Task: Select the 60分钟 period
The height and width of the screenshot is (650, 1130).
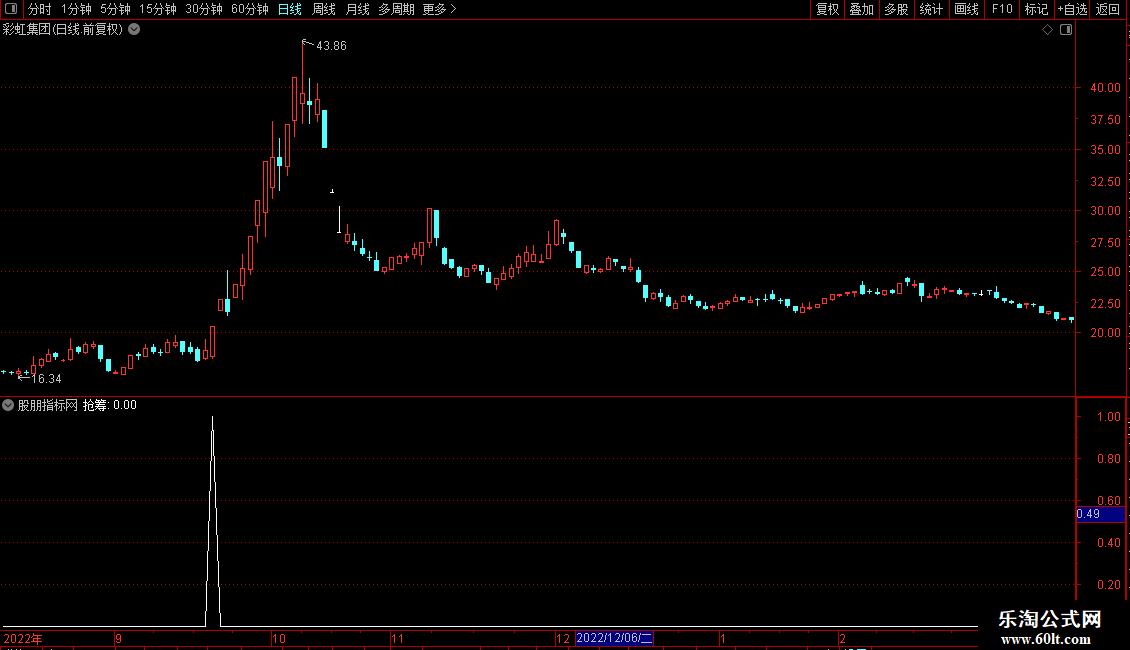Action: tap(250, 9)
